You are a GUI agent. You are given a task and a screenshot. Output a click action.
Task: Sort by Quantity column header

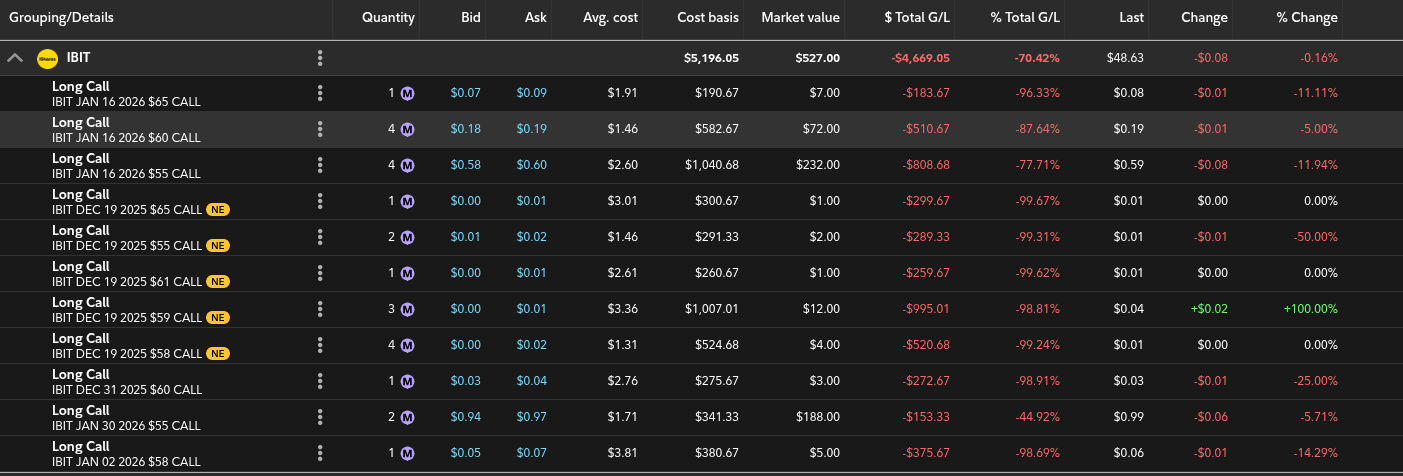[x=388, y=18]
